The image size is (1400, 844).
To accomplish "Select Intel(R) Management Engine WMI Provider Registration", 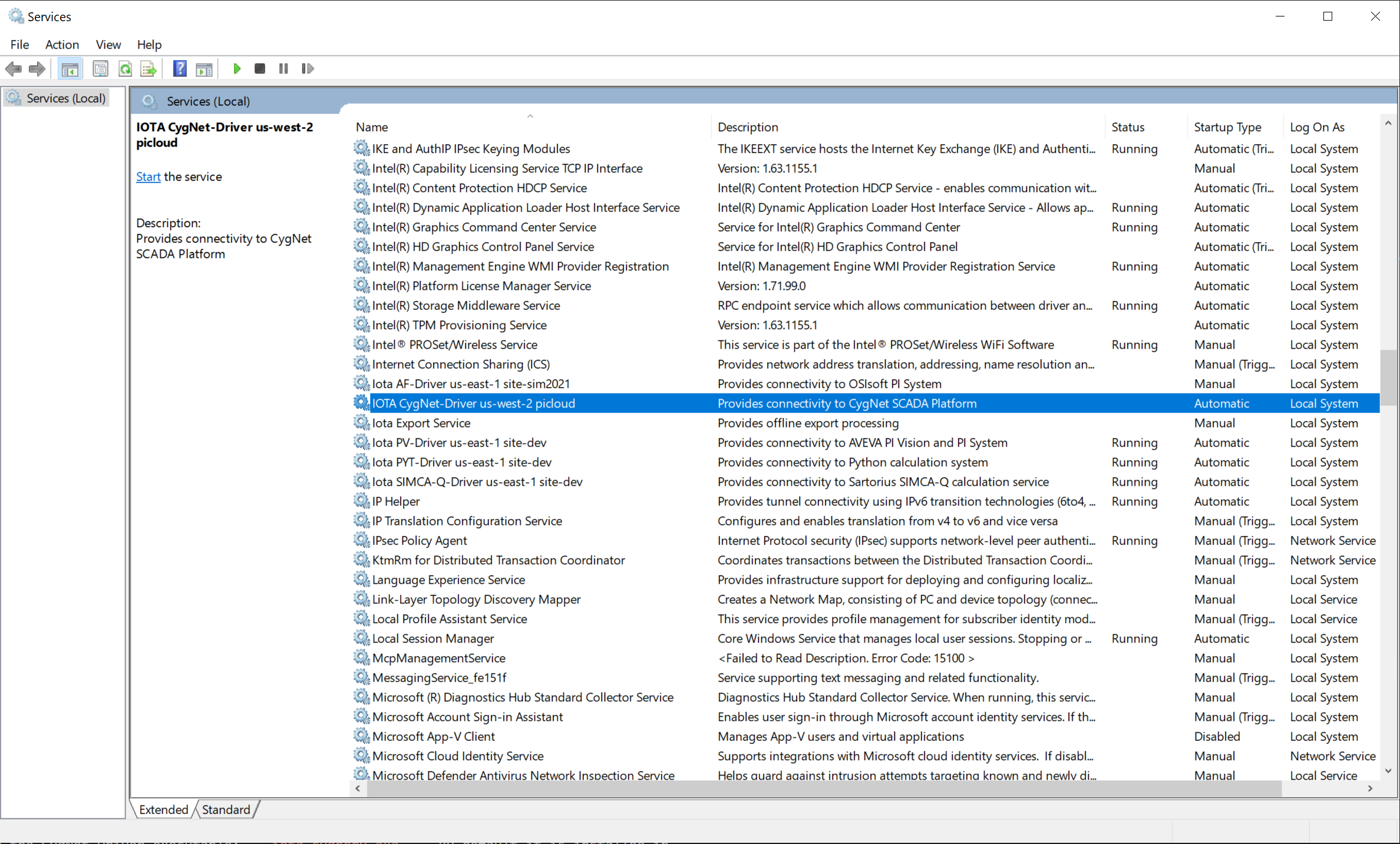I will (x=865, y=266).
